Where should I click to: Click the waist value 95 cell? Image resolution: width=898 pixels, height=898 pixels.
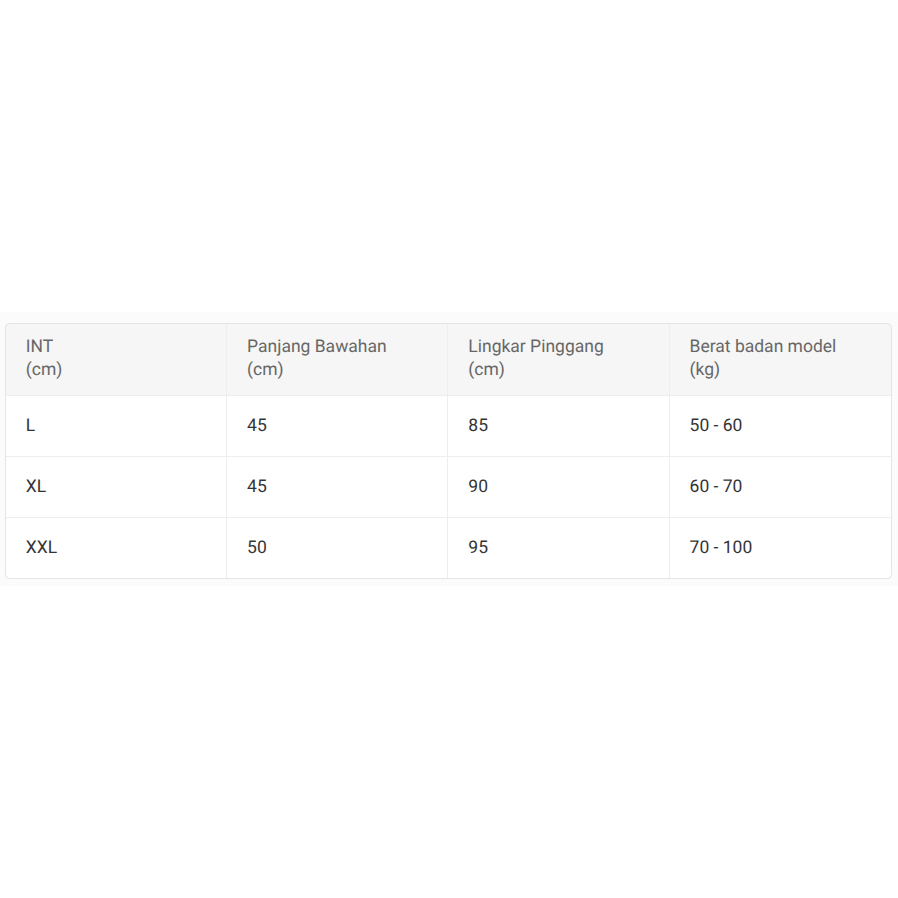tap(478, 547)
